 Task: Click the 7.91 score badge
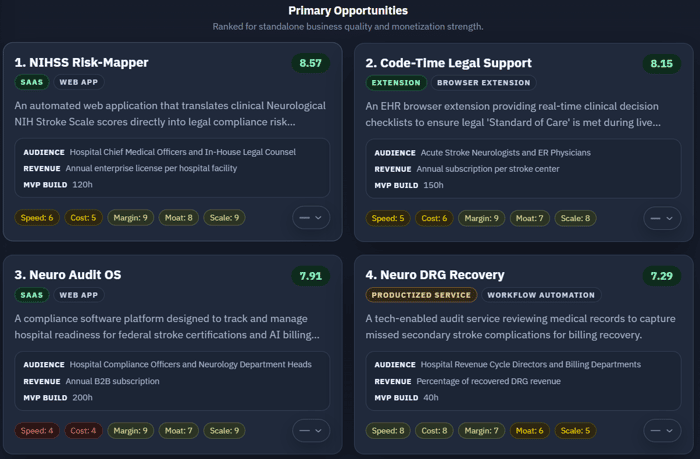point(310,276)
